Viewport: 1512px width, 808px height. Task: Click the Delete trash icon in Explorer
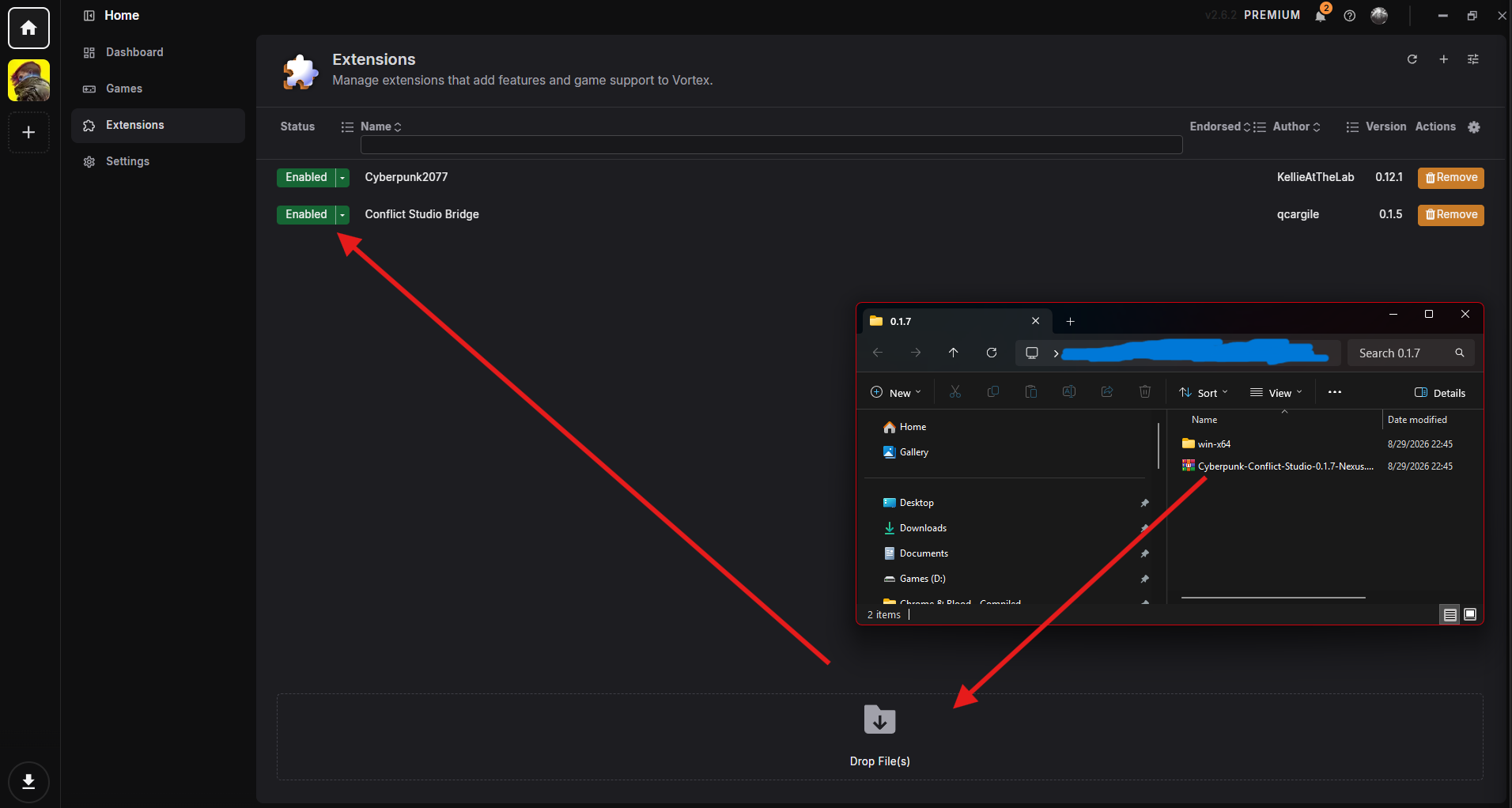click(x=1145, y=392)
